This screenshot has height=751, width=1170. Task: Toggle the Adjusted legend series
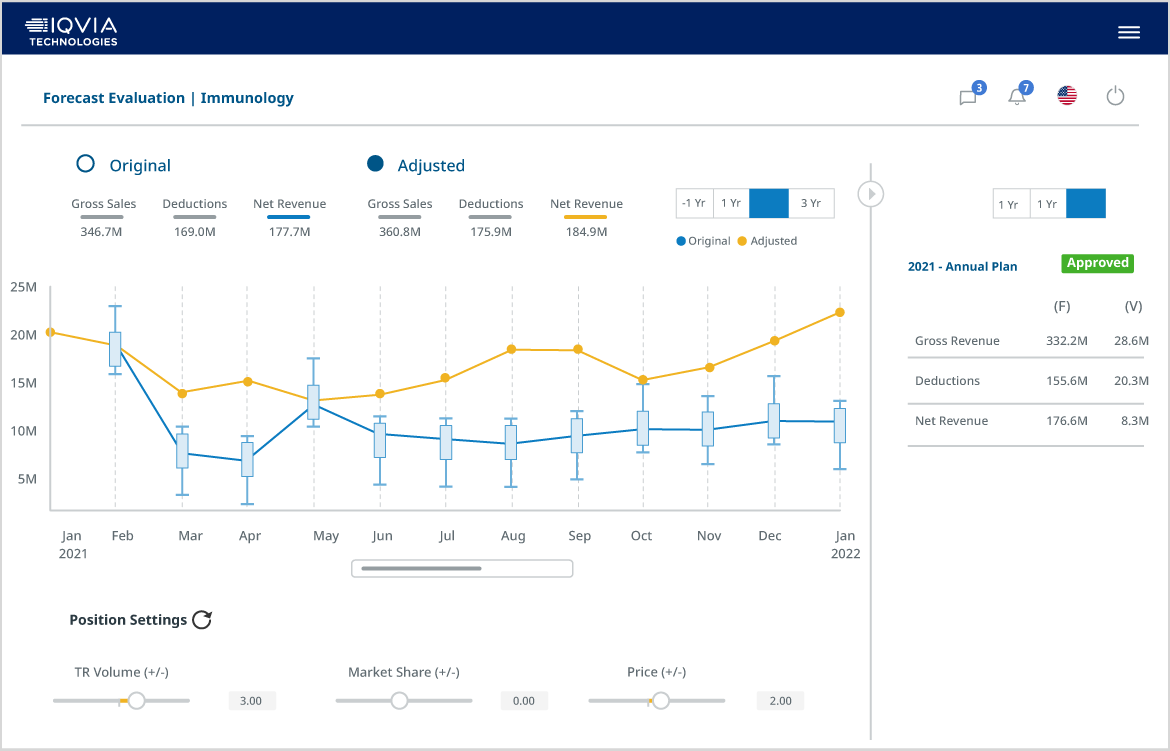[x=767, y=241]
